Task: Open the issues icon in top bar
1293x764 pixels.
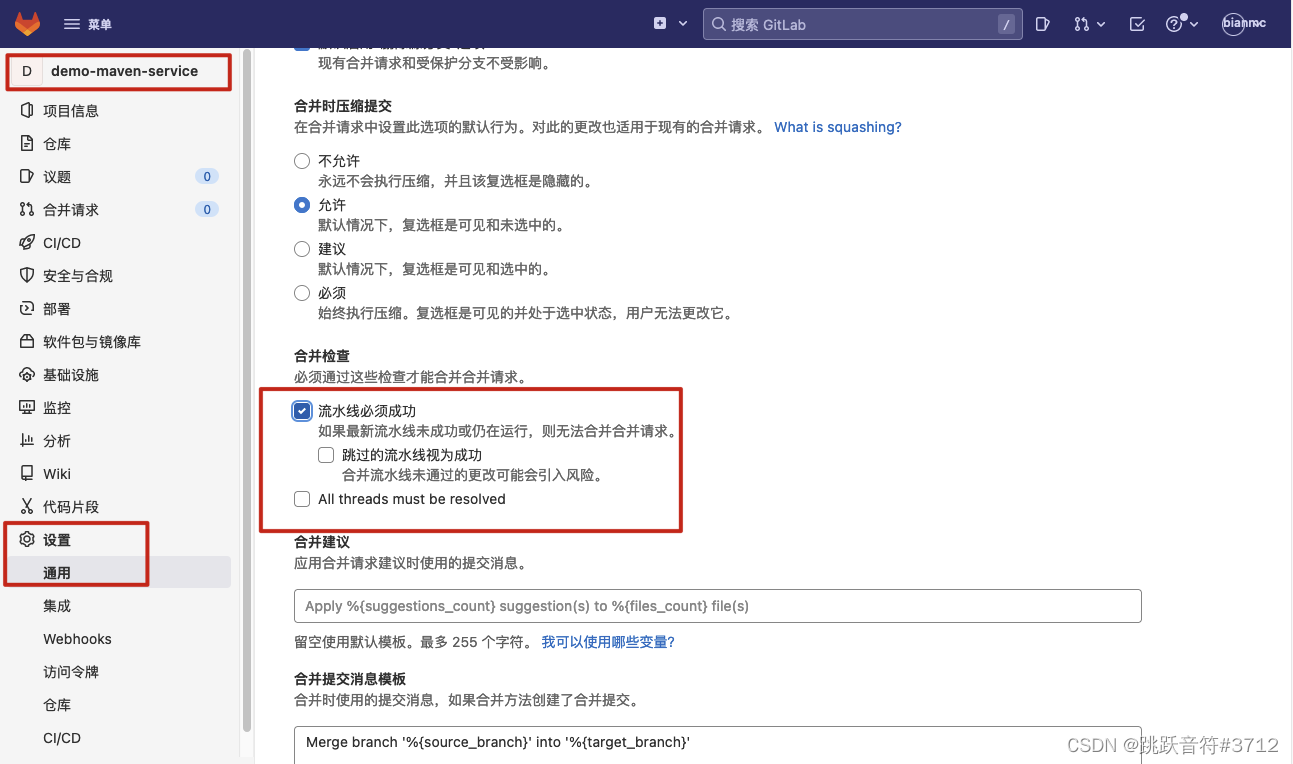Action: click(1043, 24)
